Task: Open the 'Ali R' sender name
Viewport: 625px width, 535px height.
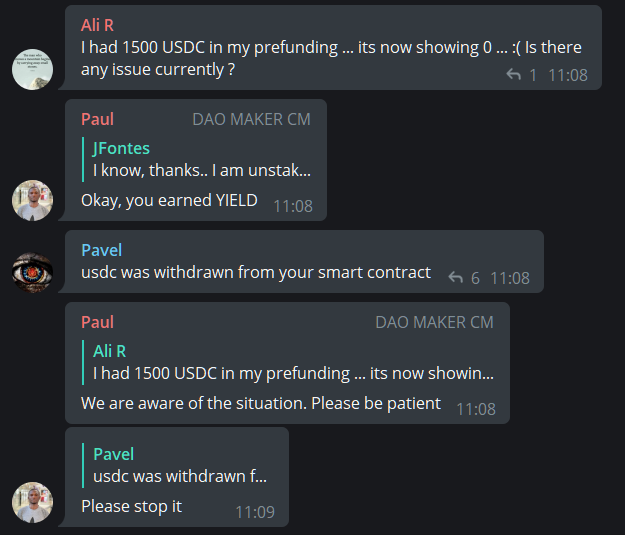Action: pyautogui.click(x=98, y=25)
